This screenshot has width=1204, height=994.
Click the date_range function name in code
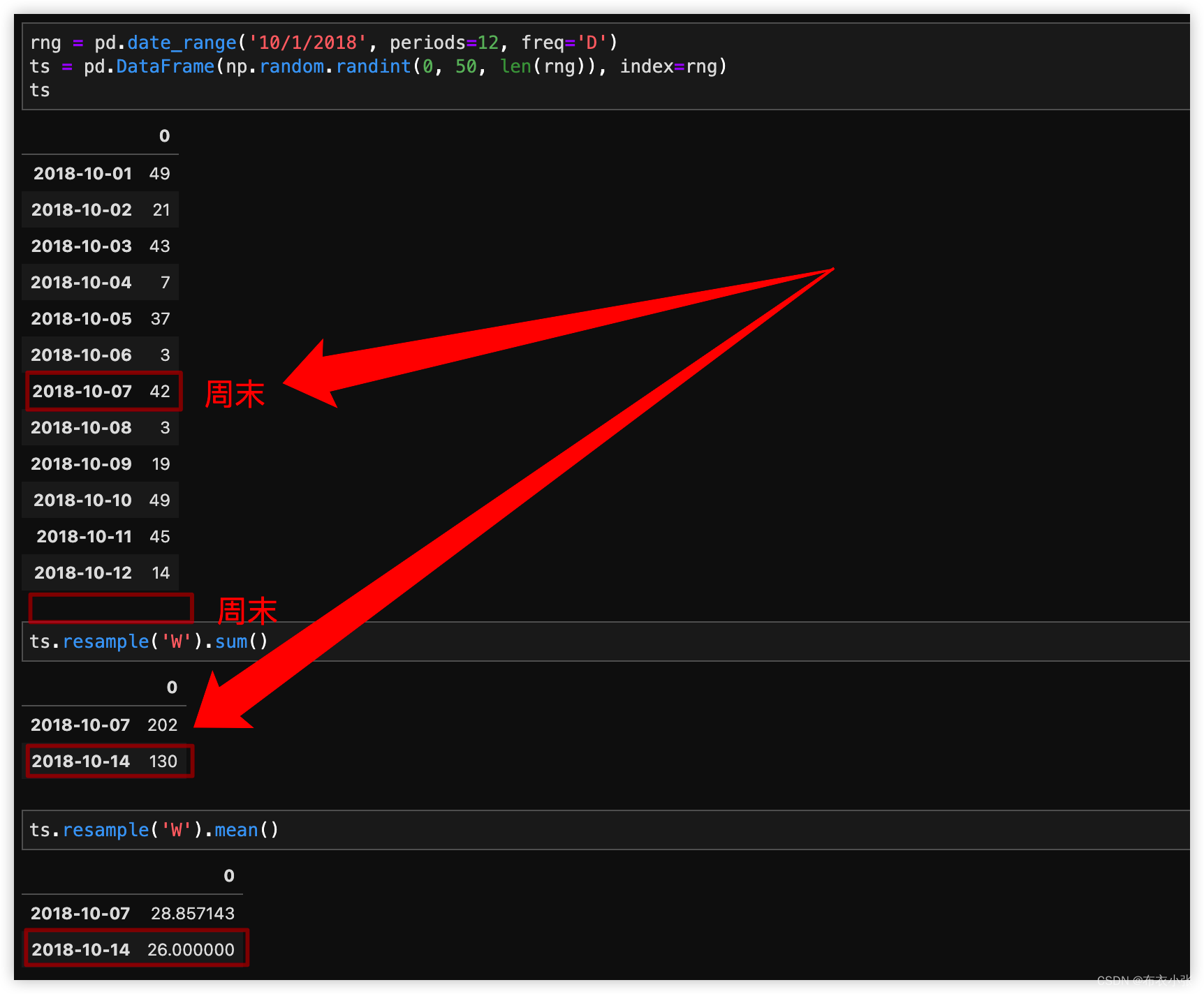(x=182, y=43)
